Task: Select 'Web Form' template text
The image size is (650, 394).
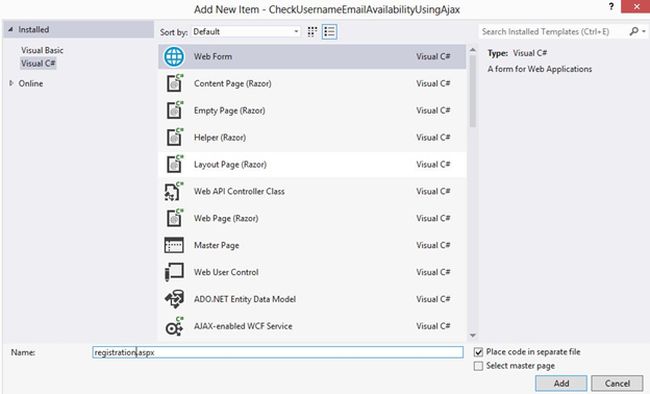Action: coord(213,56)
